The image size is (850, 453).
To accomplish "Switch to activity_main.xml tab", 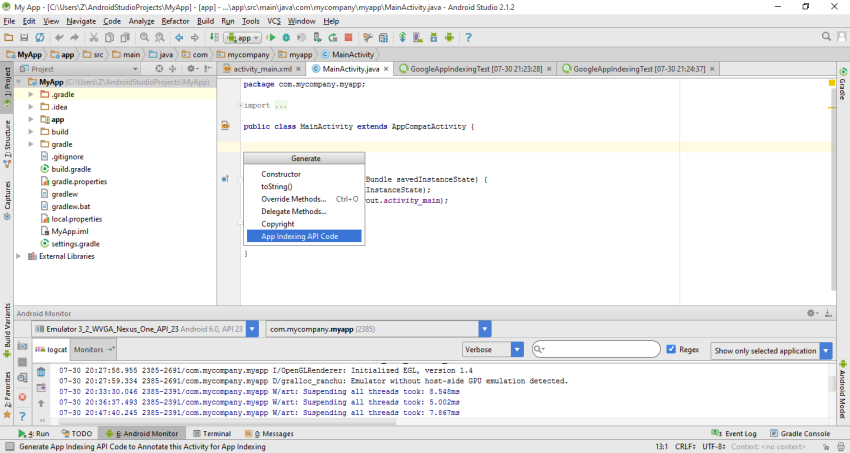I will 262,69.
